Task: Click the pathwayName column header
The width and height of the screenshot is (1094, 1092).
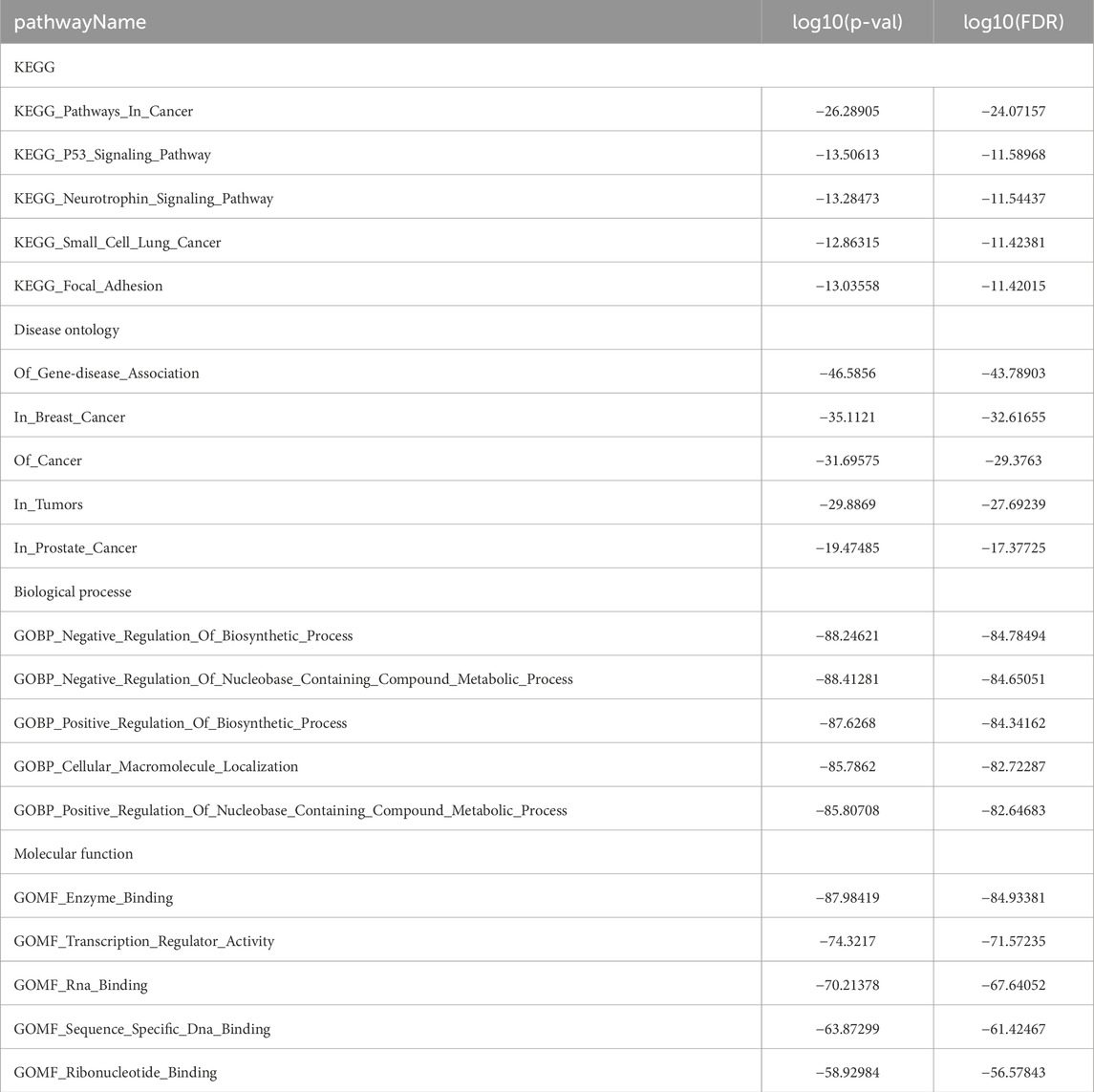Action: (x=80, y=22)
